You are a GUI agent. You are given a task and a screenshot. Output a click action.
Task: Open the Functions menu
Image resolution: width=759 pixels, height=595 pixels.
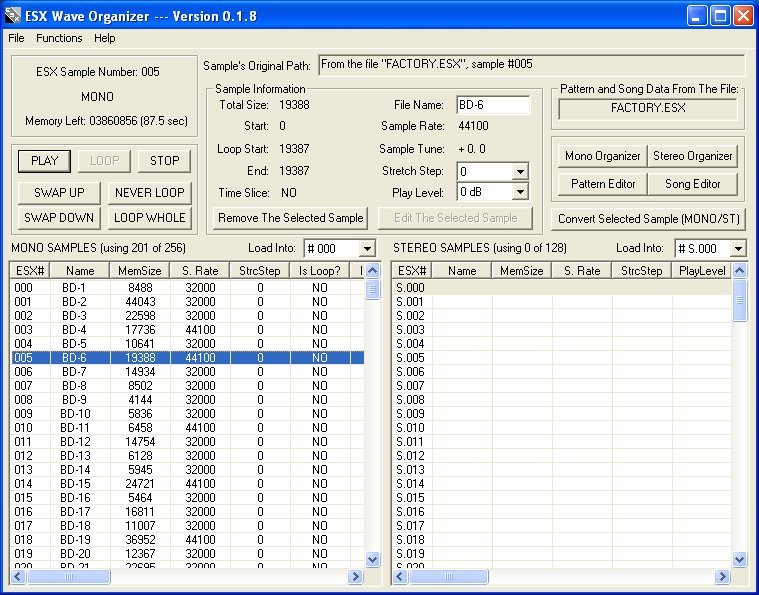click(x=59, y=38)
